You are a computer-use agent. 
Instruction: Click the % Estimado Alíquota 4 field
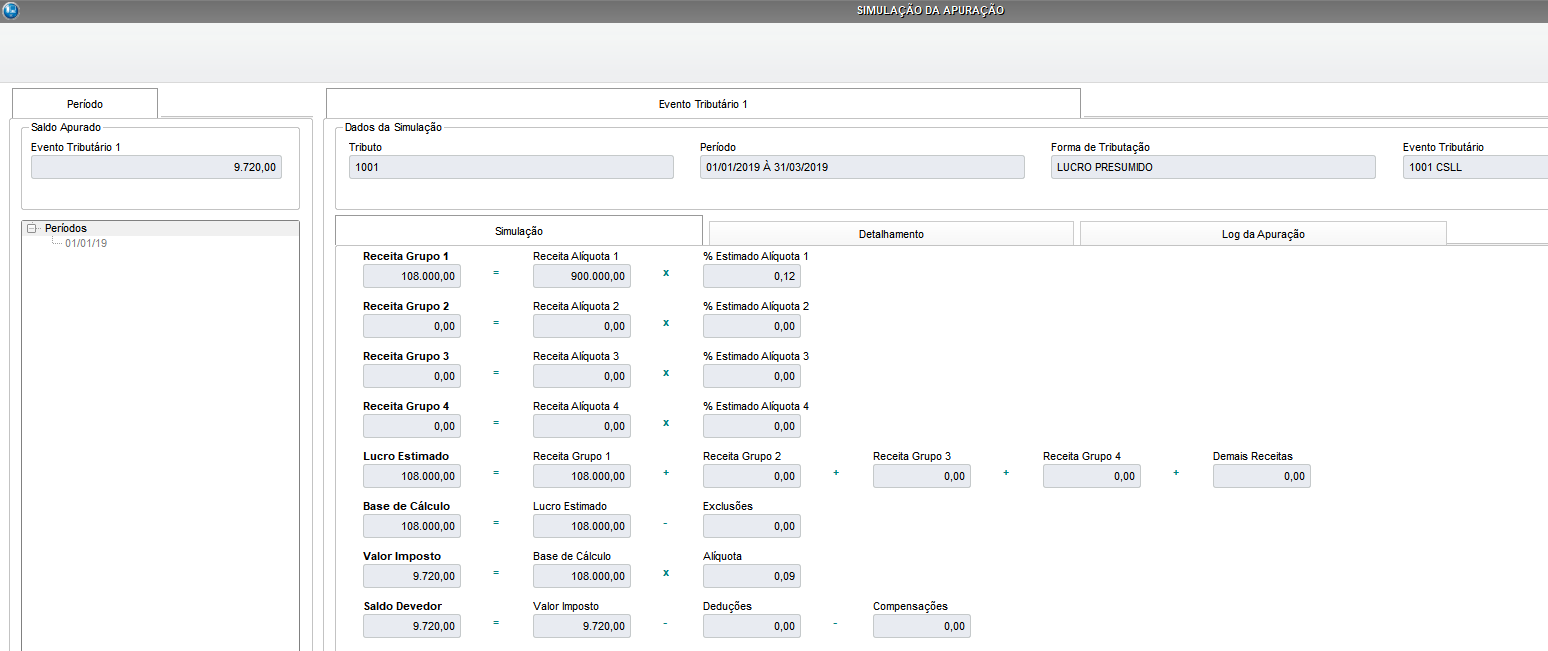[752, 426]
